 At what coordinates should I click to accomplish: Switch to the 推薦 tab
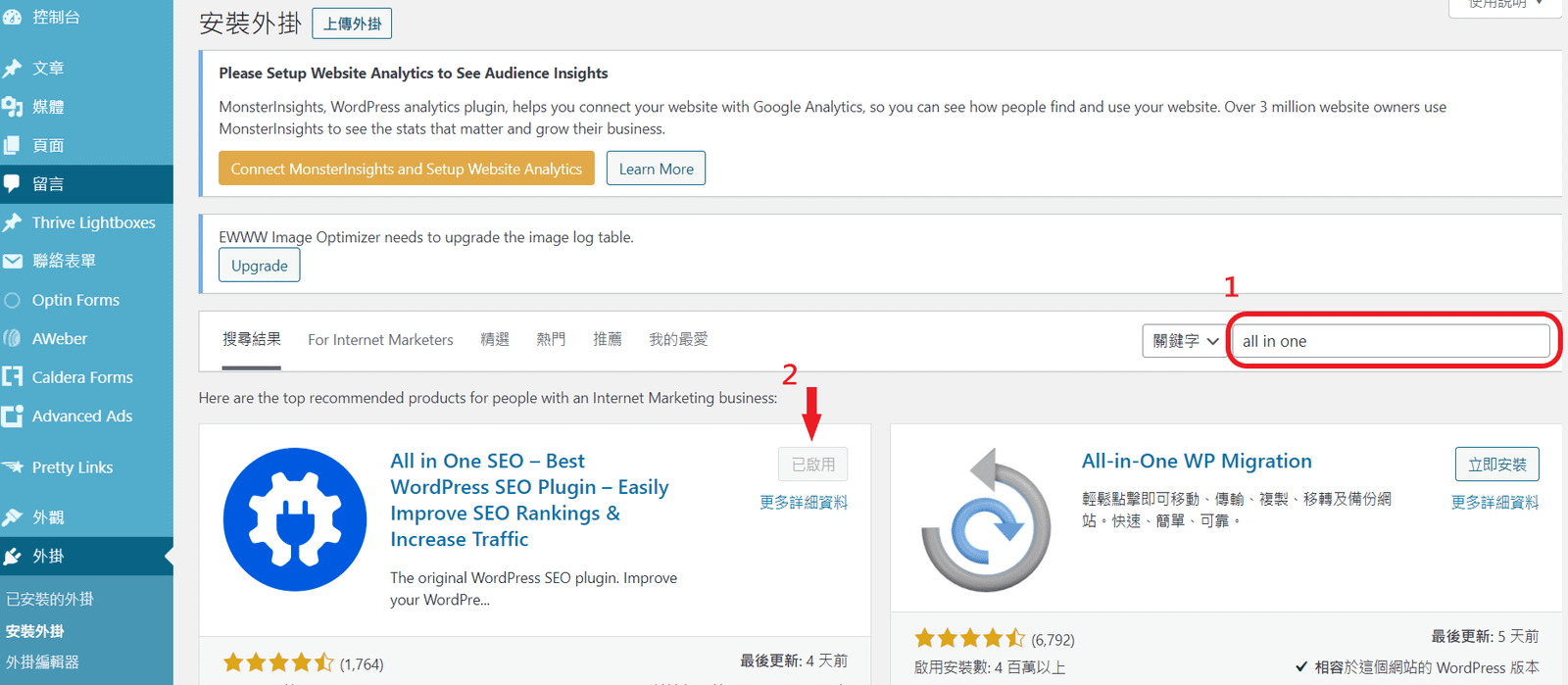(608, 339)
